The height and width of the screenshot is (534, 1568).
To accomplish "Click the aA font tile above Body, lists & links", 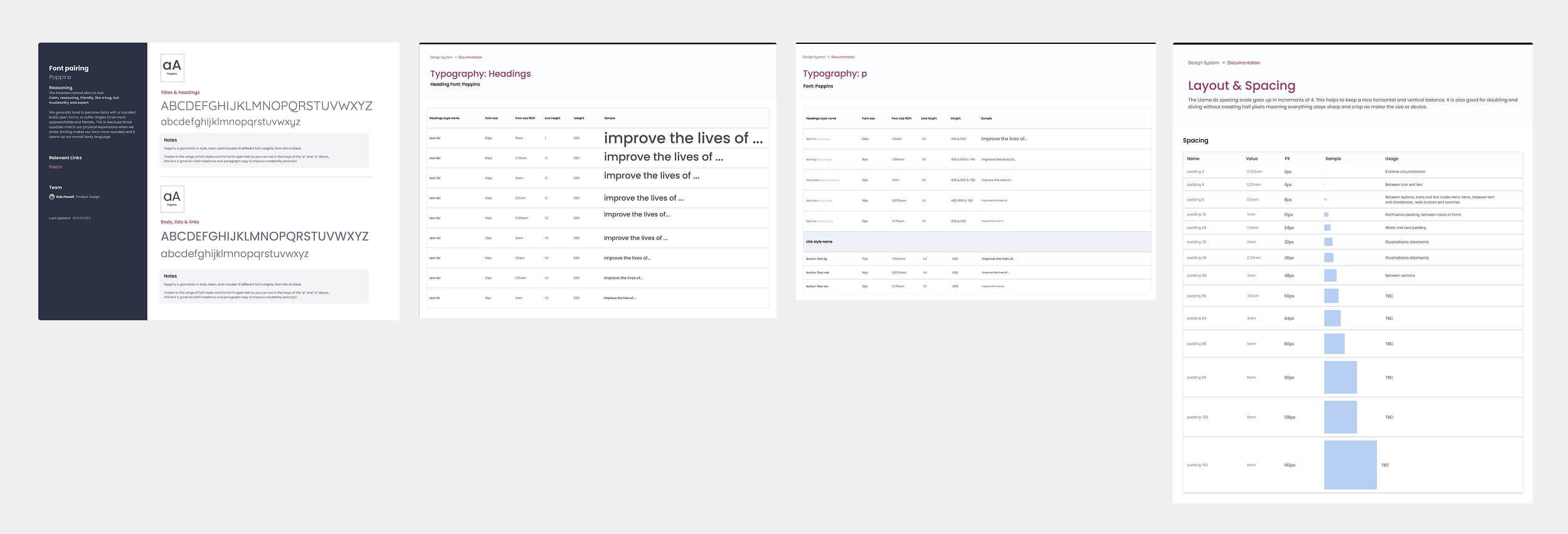I will click(172, 199).
